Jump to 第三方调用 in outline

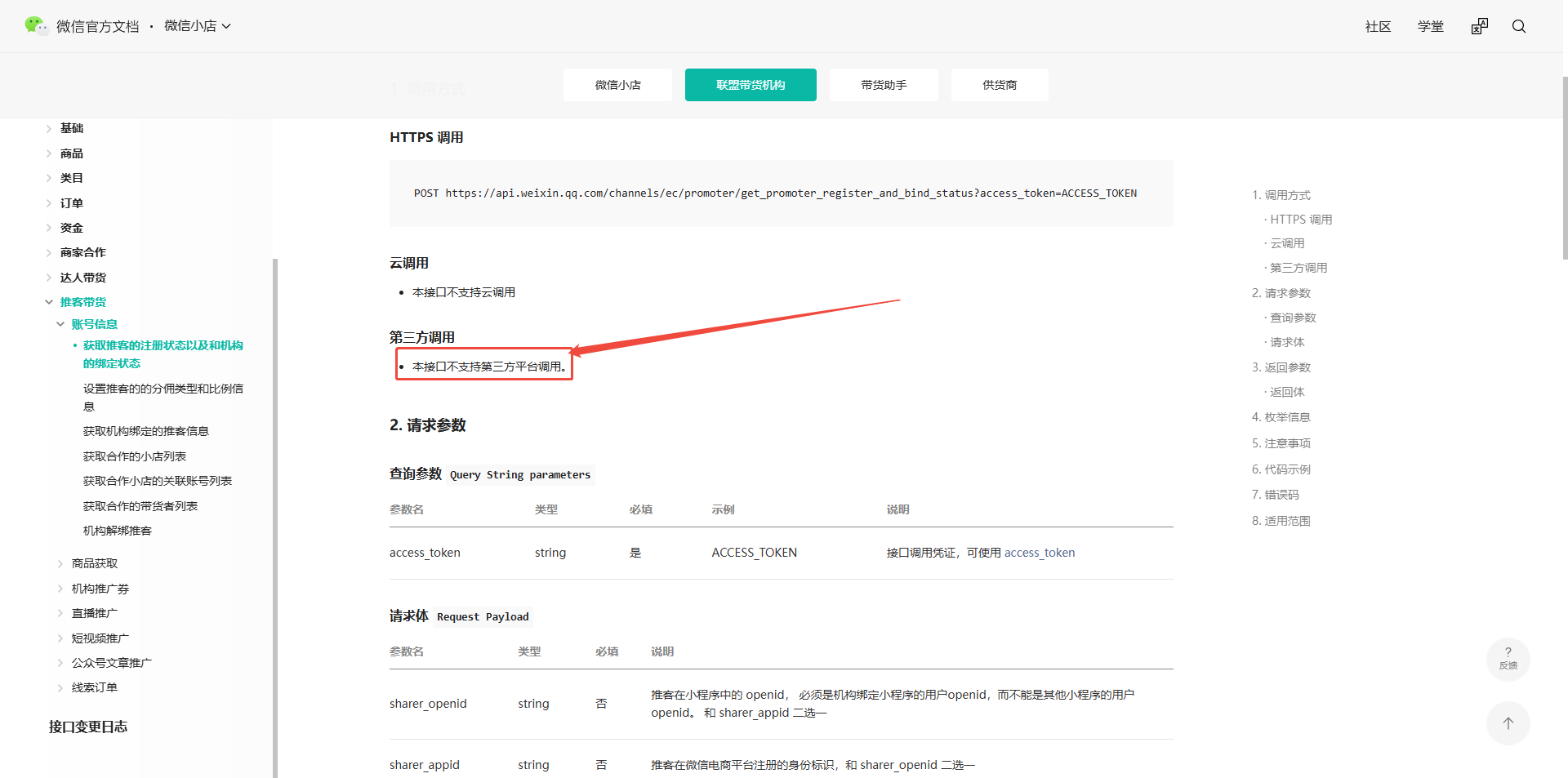coord(1298,268)
